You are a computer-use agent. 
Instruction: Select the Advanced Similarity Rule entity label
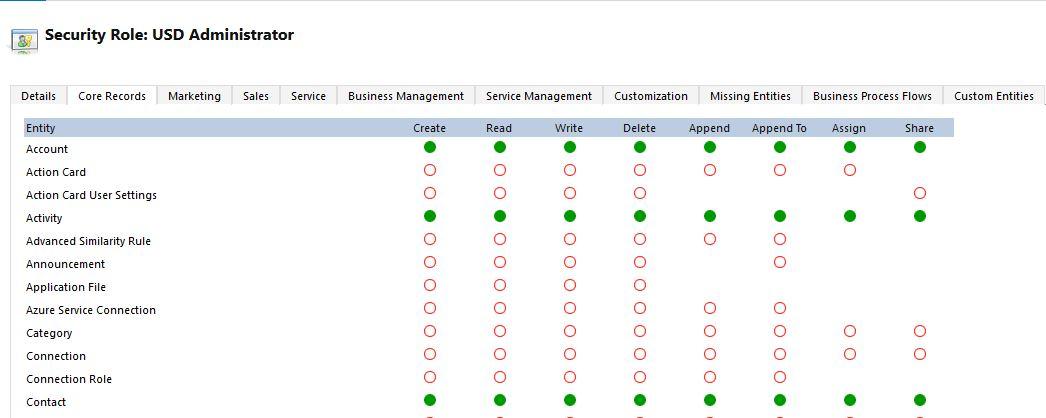point(88,241)
